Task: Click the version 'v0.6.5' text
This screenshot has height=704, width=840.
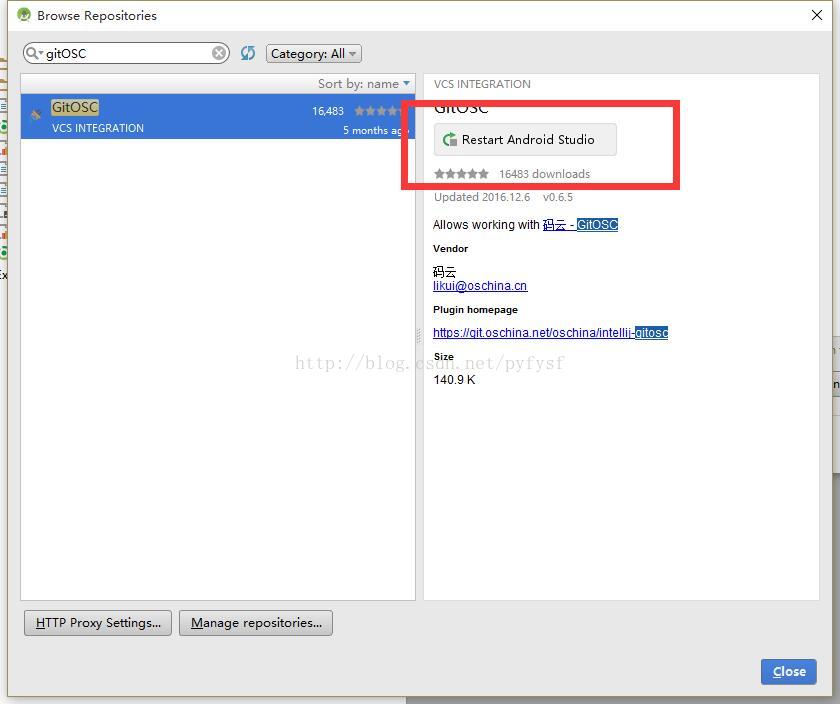Action: pyautogui.click(x=558, y=197)
